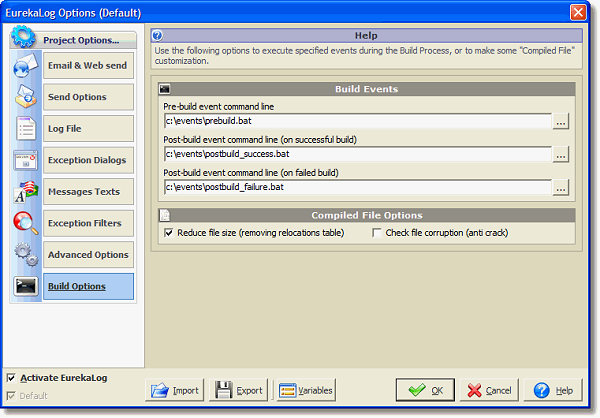
Task: Browse for post-build failure command file
Action: tap(561, 188)
